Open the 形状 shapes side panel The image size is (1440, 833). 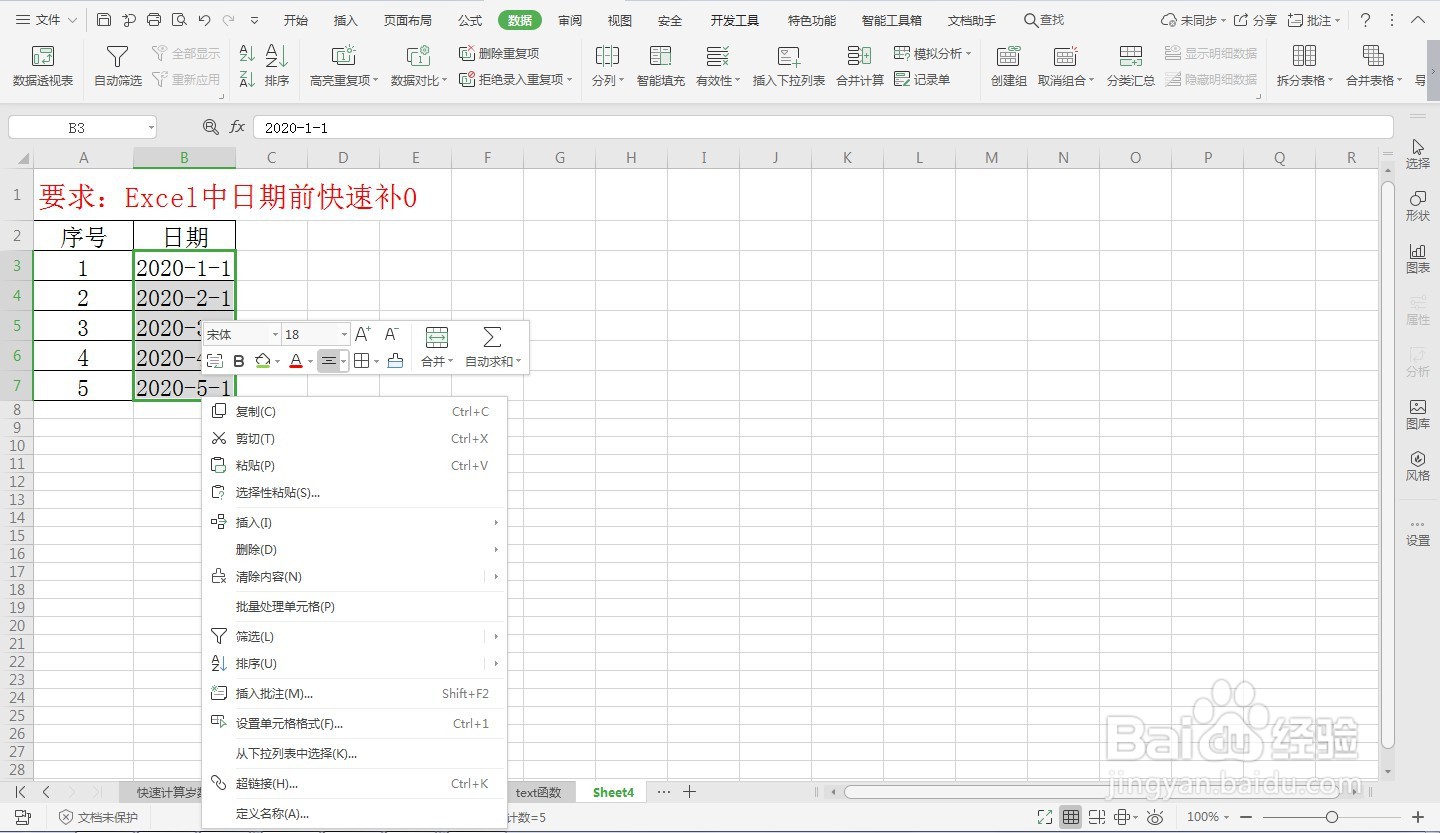click(x=1418, y=205)
